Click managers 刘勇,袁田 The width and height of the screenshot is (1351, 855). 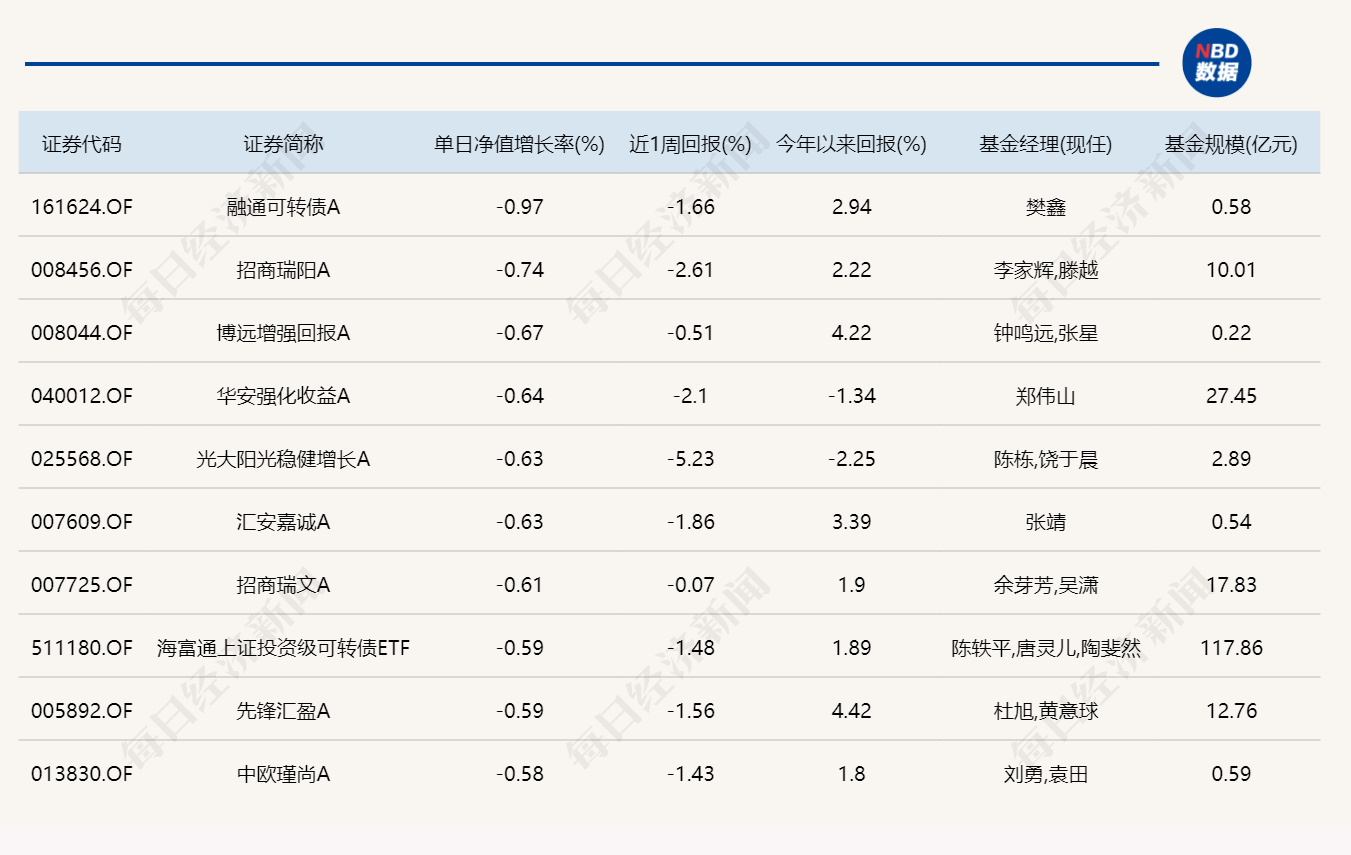pyautogui.click(x=1046, y=774)
